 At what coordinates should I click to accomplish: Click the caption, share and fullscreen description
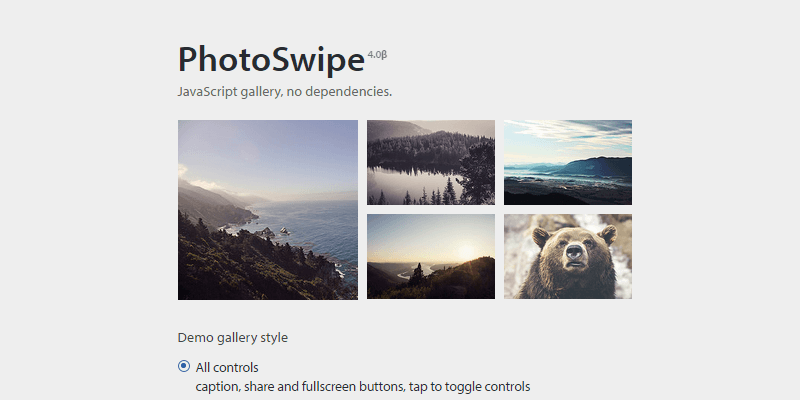(362, 386)
